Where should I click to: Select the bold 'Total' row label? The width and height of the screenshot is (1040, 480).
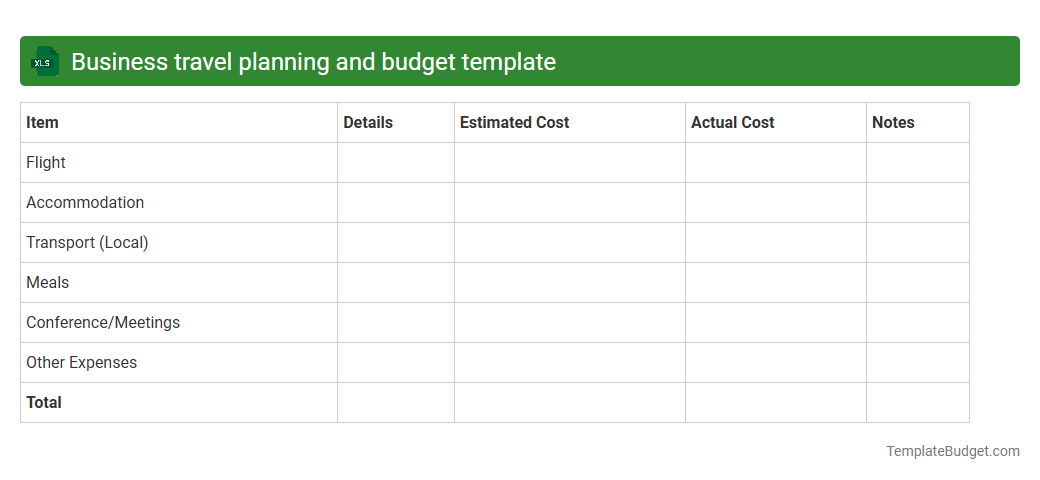pyautogui.click(x=44, y=402)
